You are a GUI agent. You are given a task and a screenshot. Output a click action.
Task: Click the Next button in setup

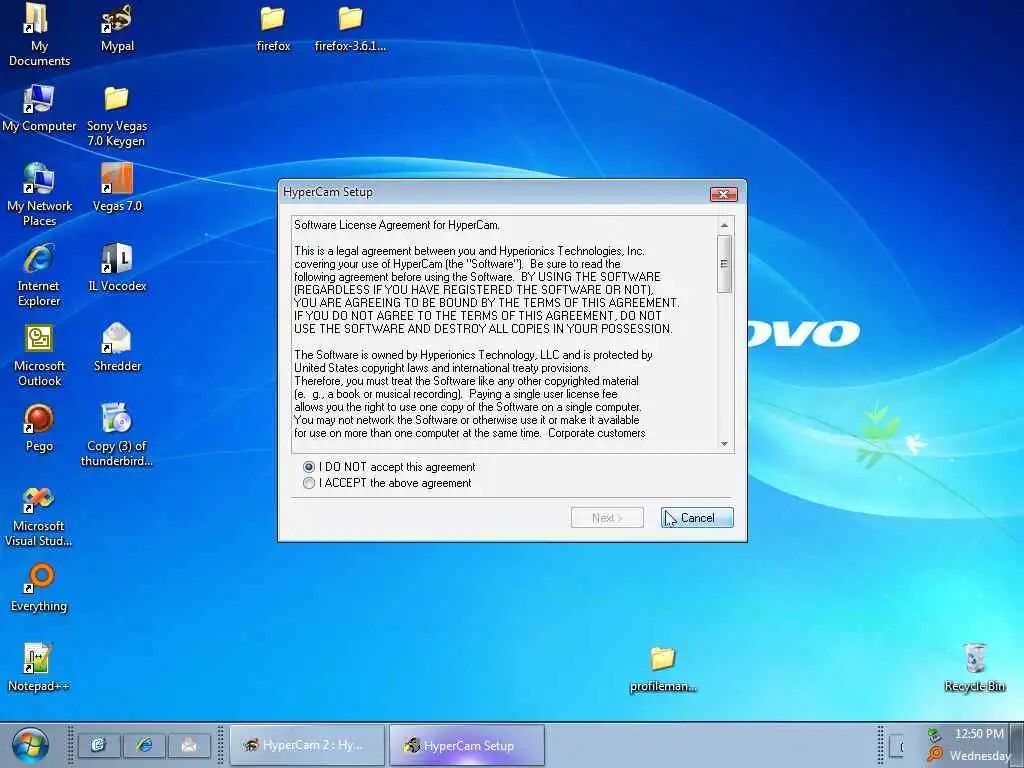coord(607,518)
